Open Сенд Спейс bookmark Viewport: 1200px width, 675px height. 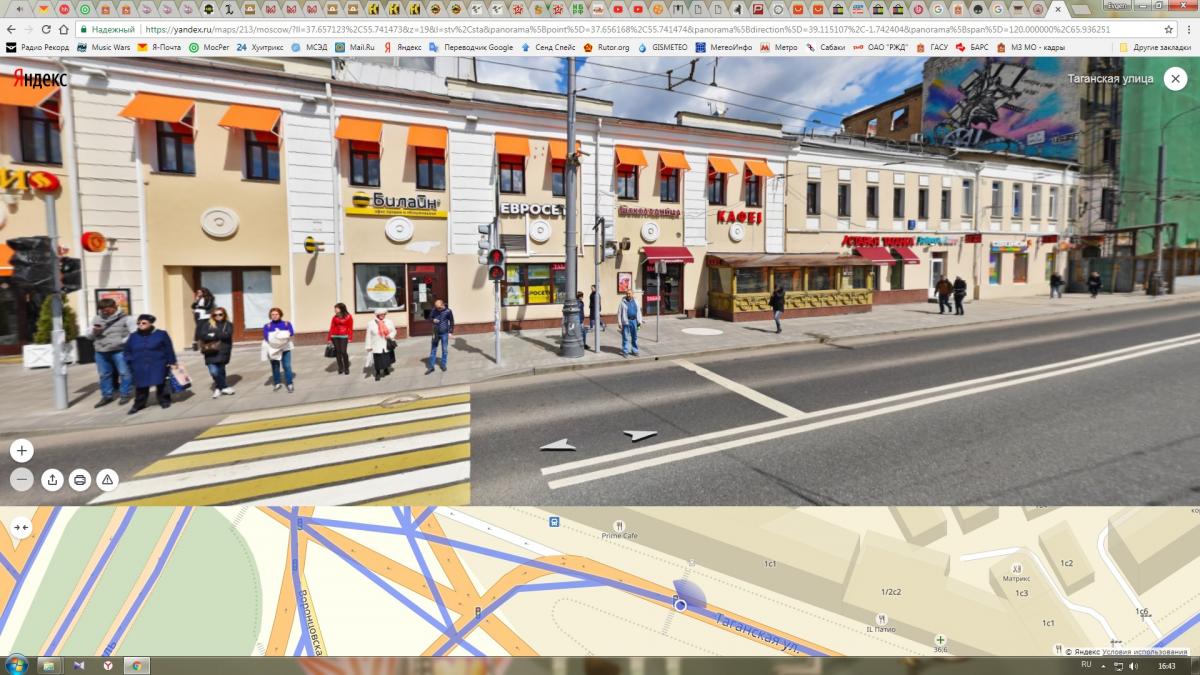pos(549,47)
